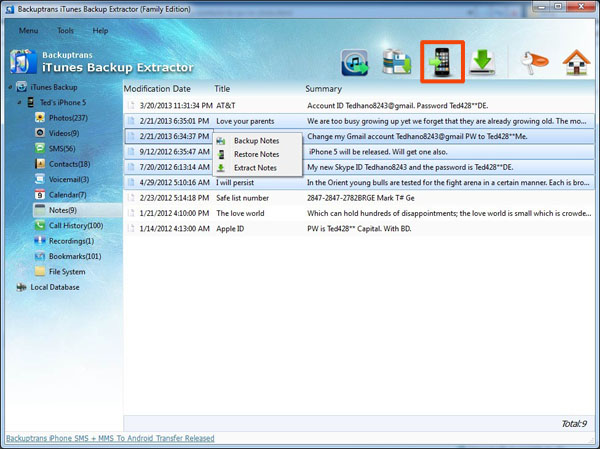Click the key register toolbar icon
The height and width of the screenshot is (449, 600).
point(535,62)
